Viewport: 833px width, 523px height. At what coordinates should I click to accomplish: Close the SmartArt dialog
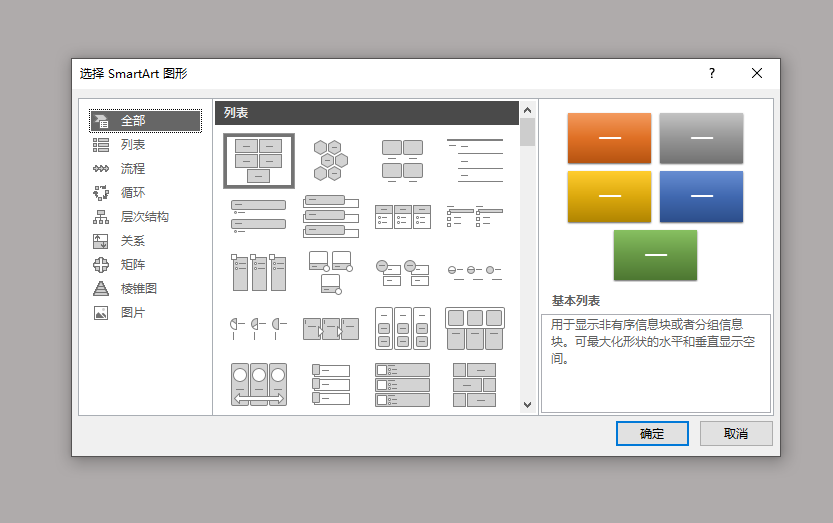[757, 73]
